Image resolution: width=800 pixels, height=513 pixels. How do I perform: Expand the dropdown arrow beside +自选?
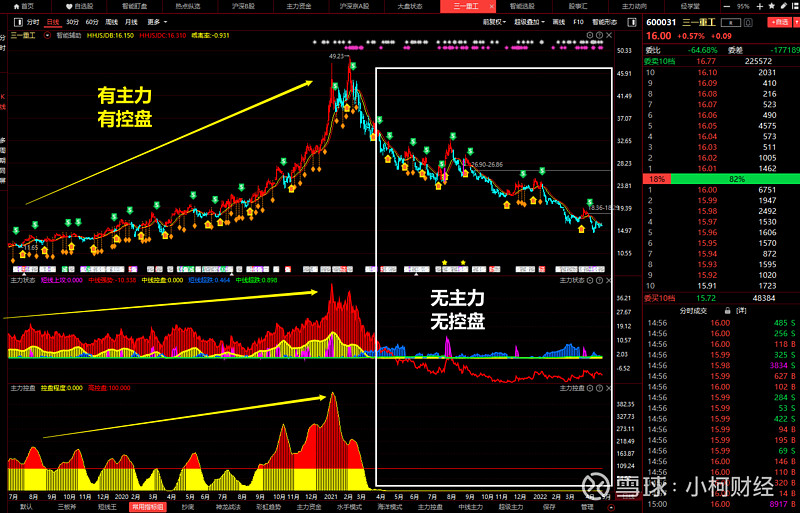pos(796,22)
